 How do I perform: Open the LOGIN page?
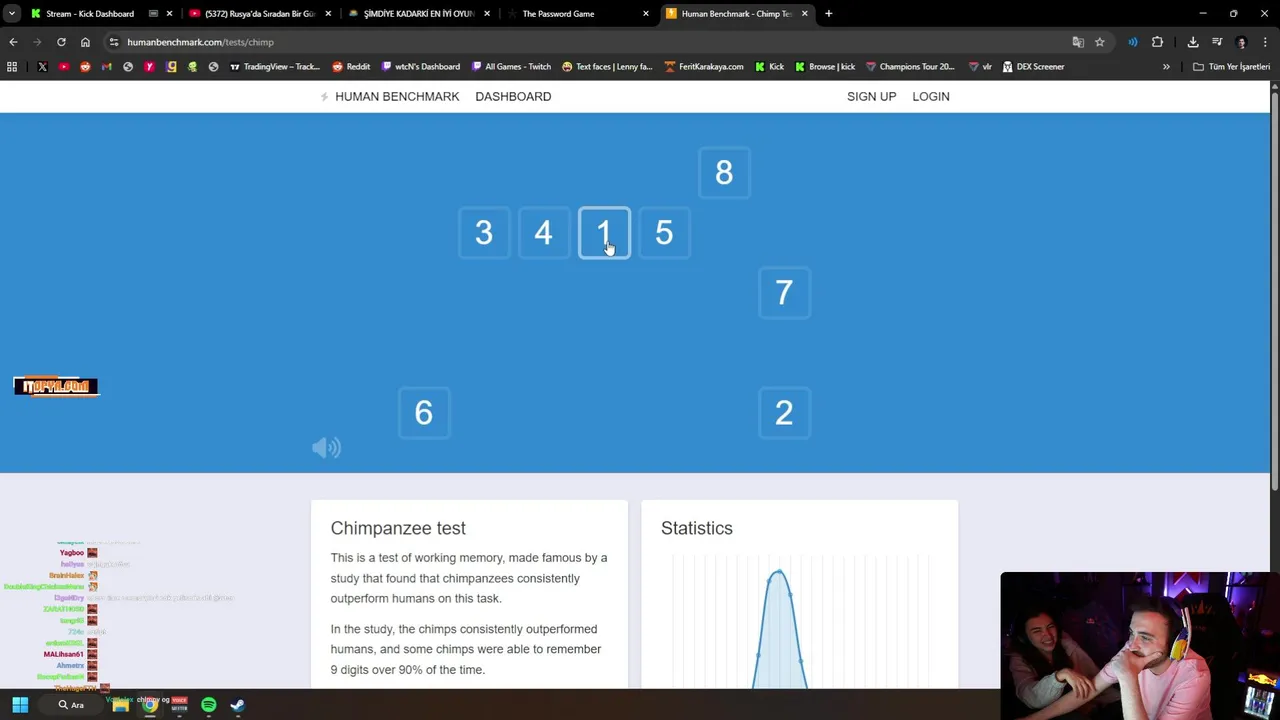click(x=931, y=96)
